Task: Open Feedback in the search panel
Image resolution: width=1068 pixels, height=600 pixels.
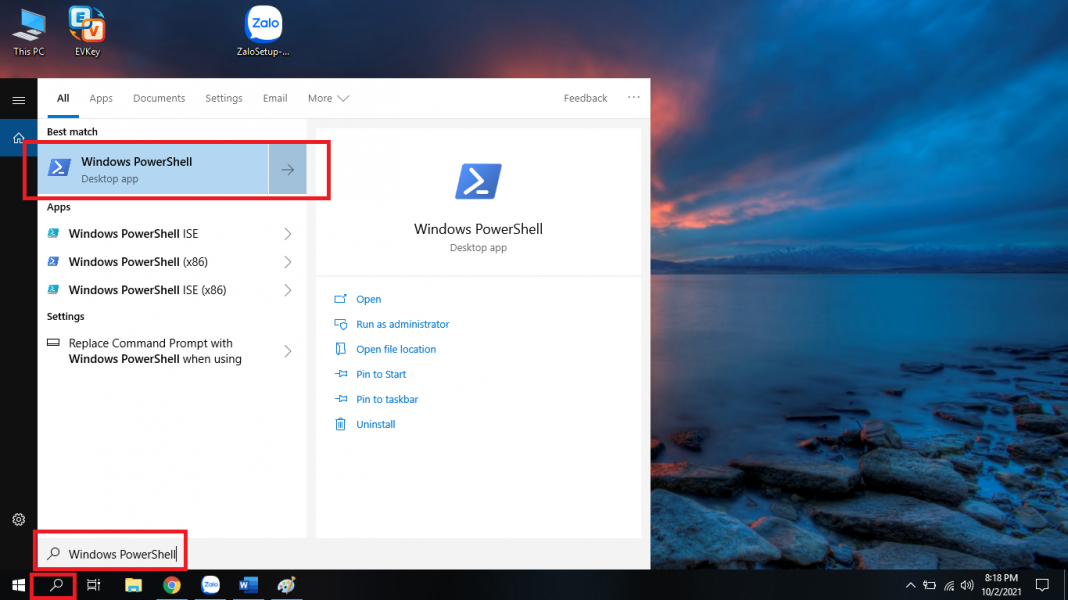Action: 585,98
